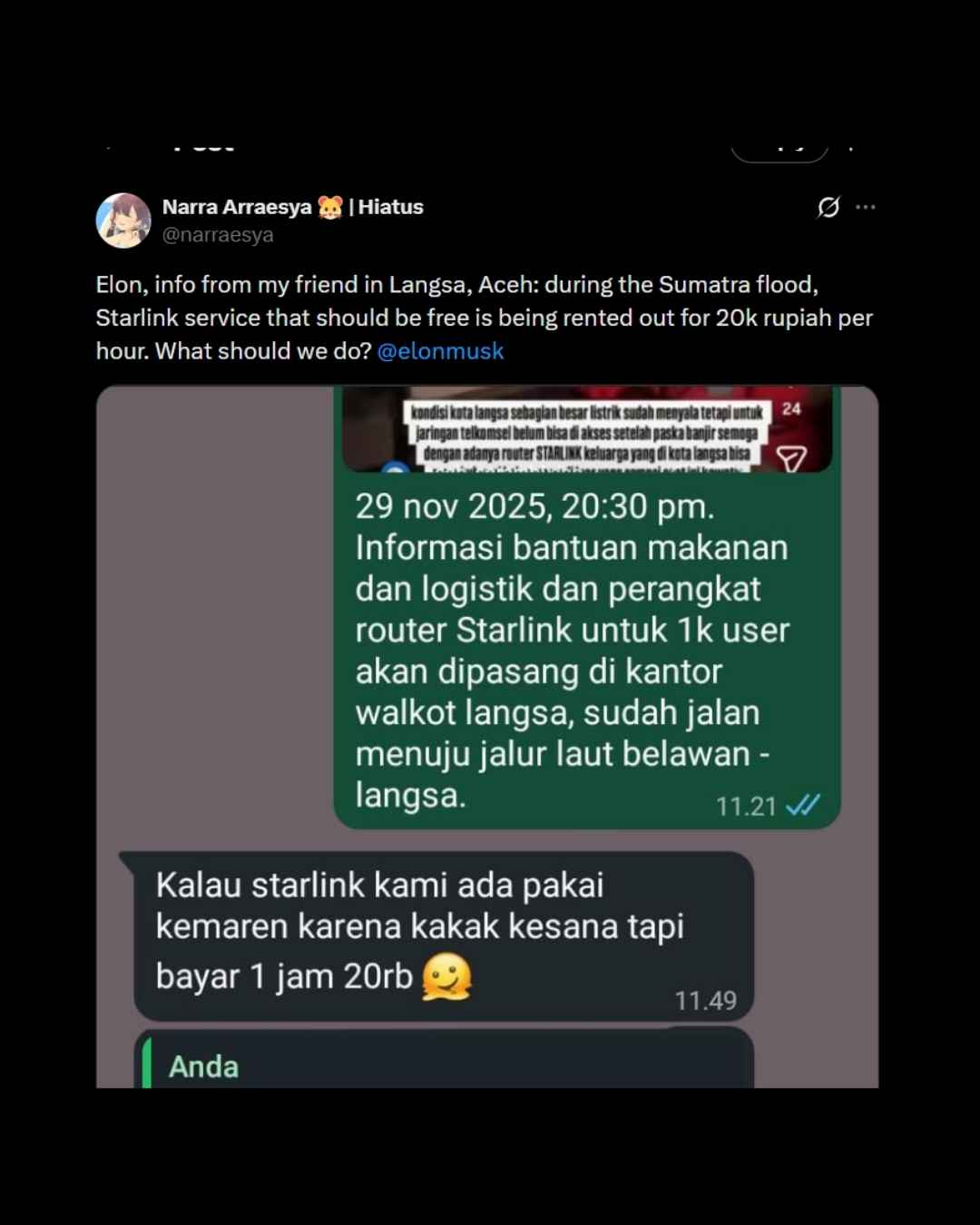Open Narra Arraesya's profile avatar
Viewport: 980px width, 1225px height.
(x=123, y=220)
